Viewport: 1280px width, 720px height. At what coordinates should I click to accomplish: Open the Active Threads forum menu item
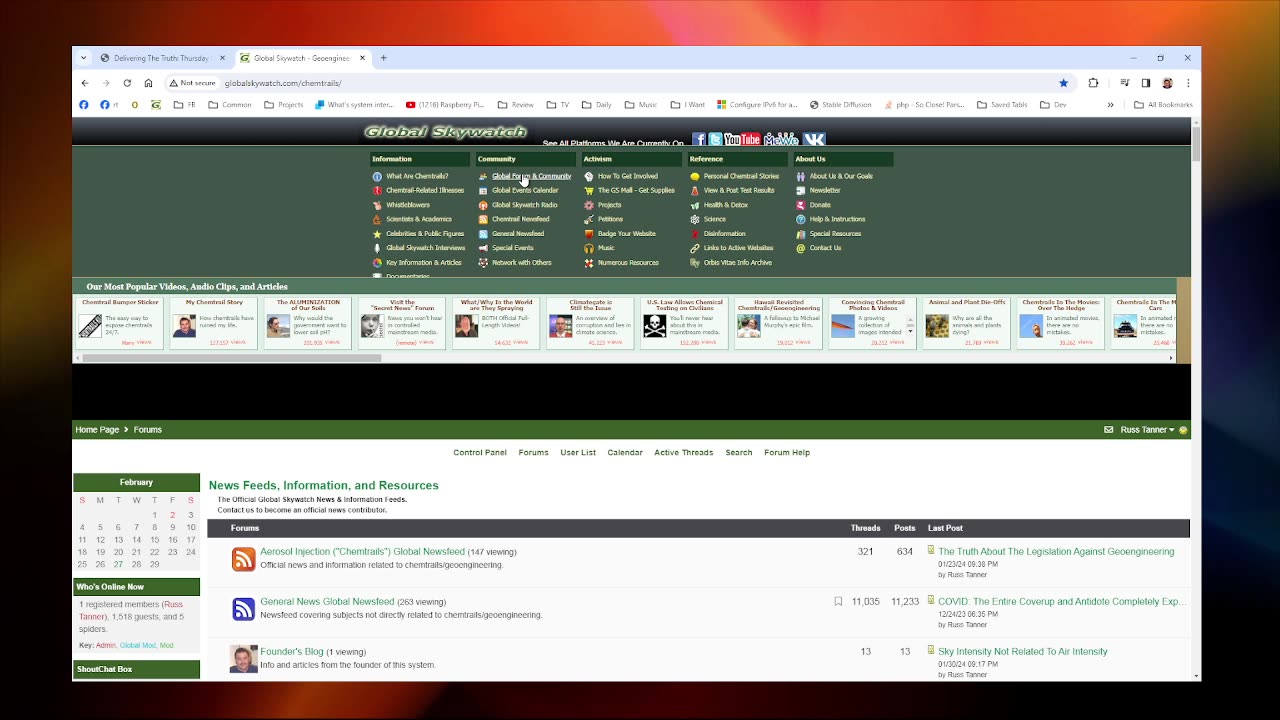tap(684, 453)
